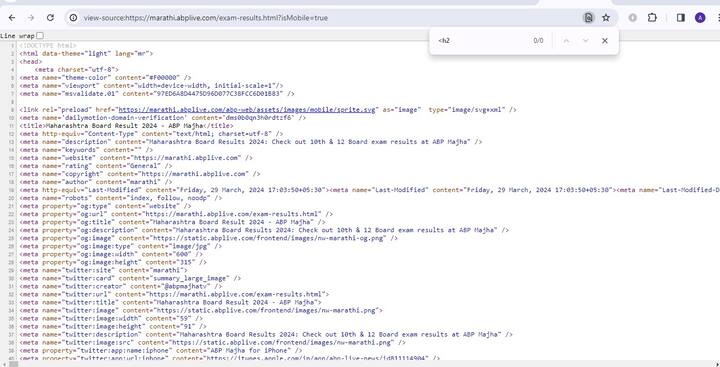720x367 pixels.
Task: Jump to previous find result
Action: pos(566,40)
